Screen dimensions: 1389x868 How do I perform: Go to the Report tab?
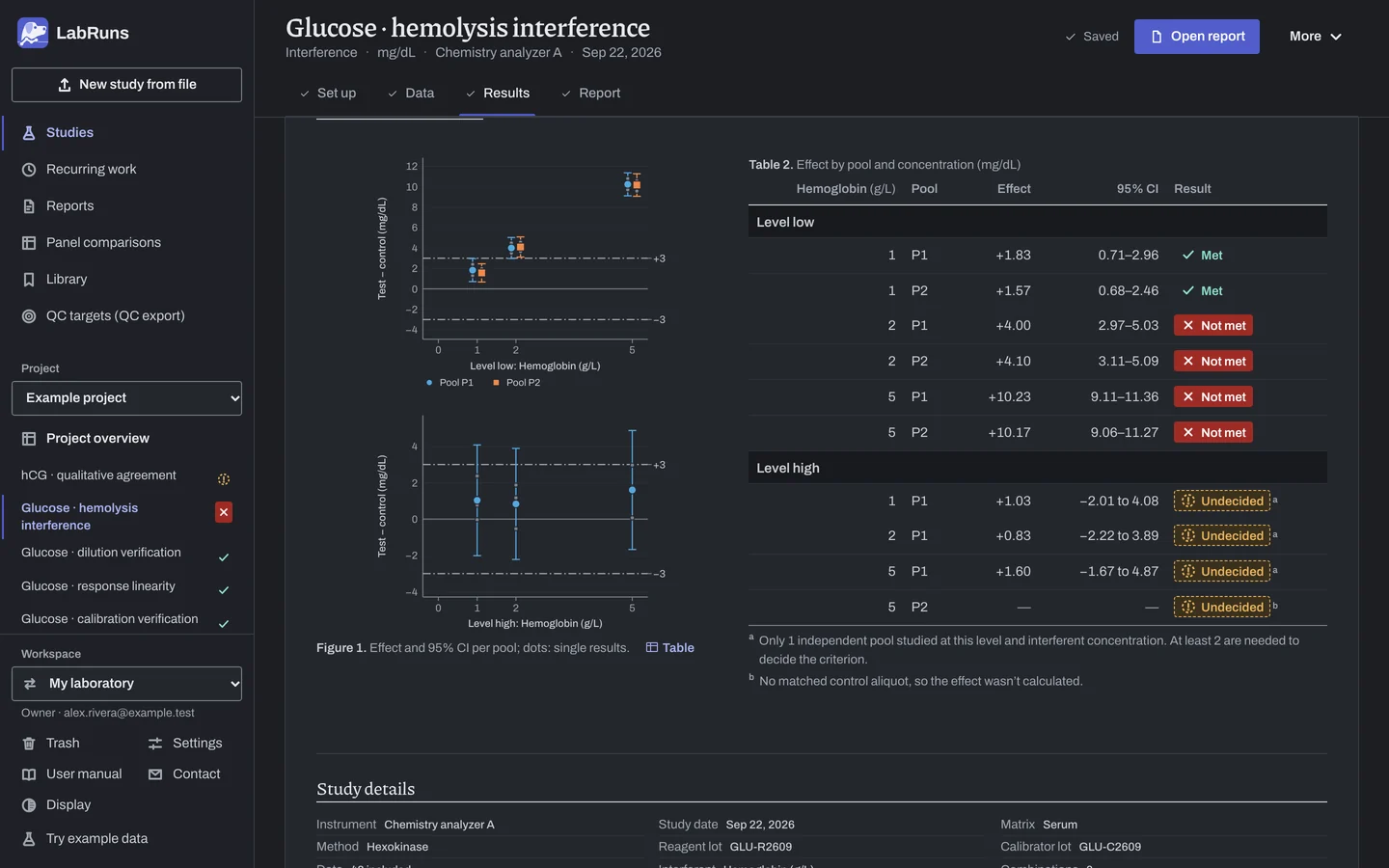590,94
